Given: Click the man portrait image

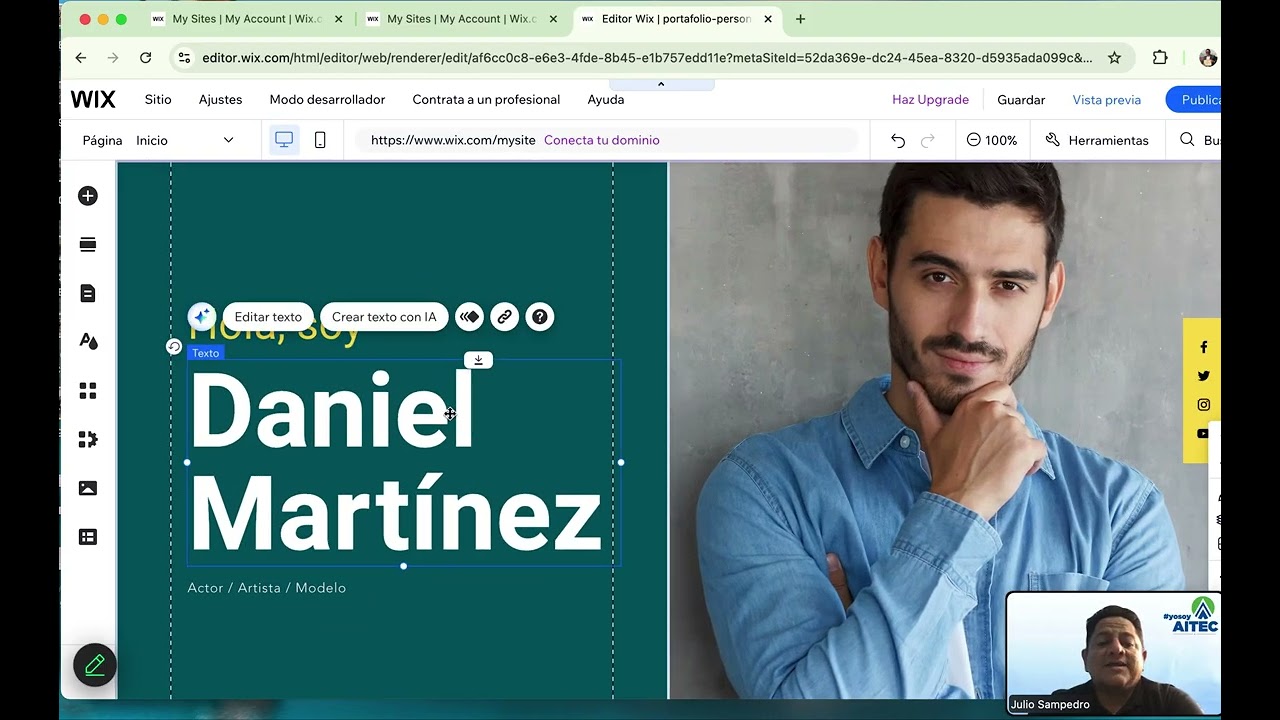Looking at the screenshot, I should (944, 430).
